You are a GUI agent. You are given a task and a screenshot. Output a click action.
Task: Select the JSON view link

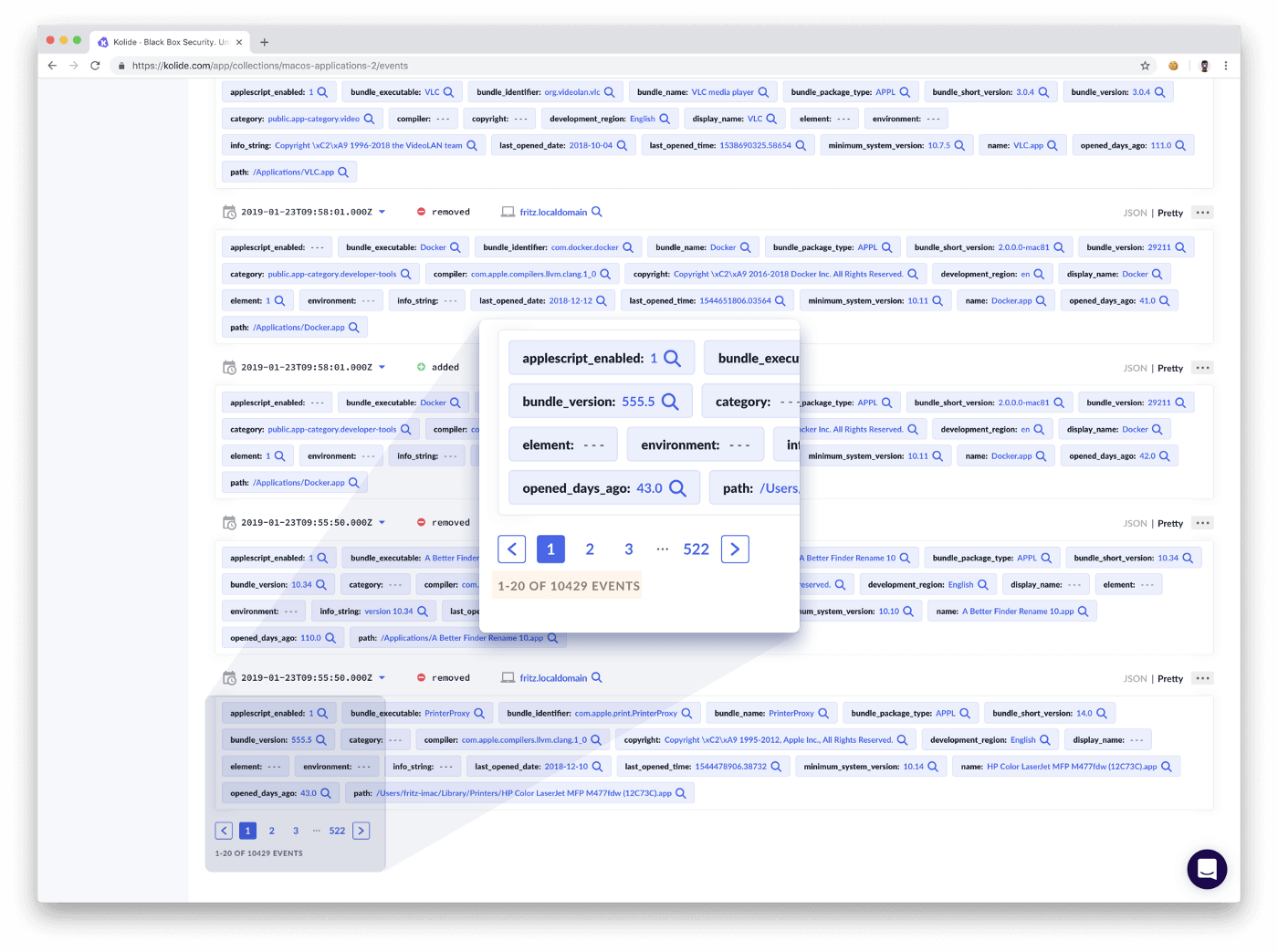click(x=1134, y=213)
